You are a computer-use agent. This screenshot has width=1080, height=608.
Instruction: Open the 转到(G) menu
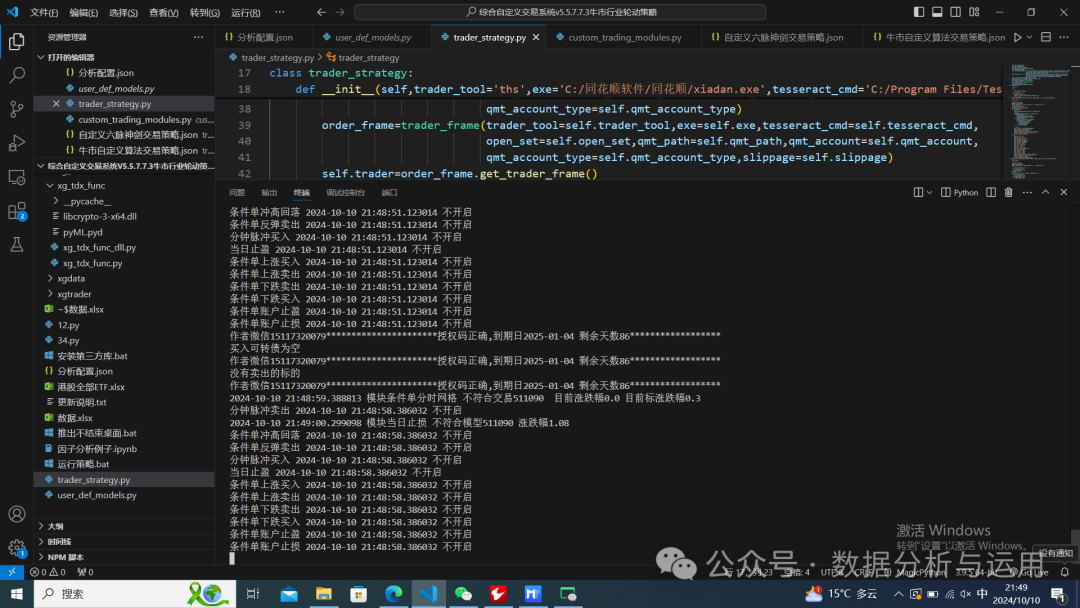[205, 12]
